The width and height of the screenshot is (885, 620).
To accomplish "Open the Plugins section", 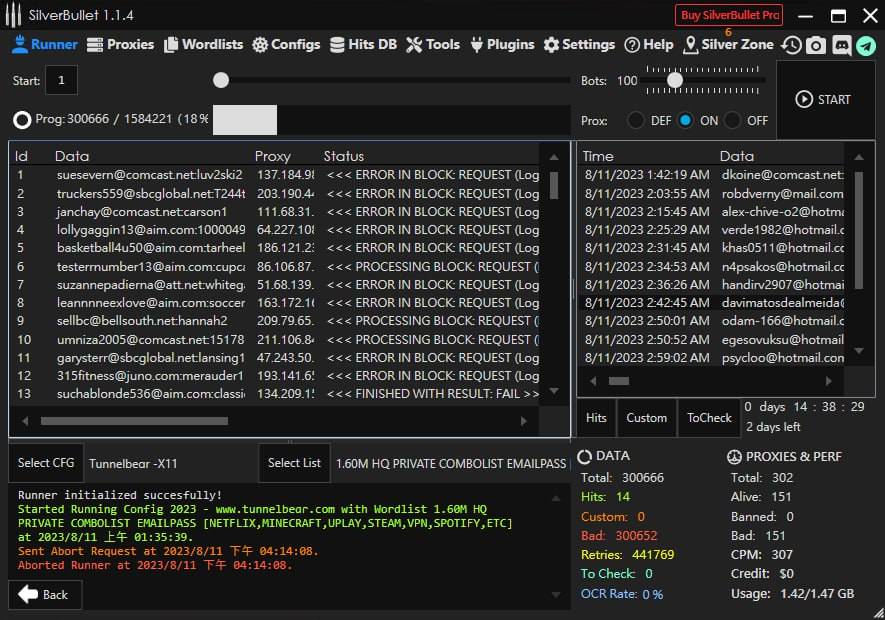I will tap(502, 44).
